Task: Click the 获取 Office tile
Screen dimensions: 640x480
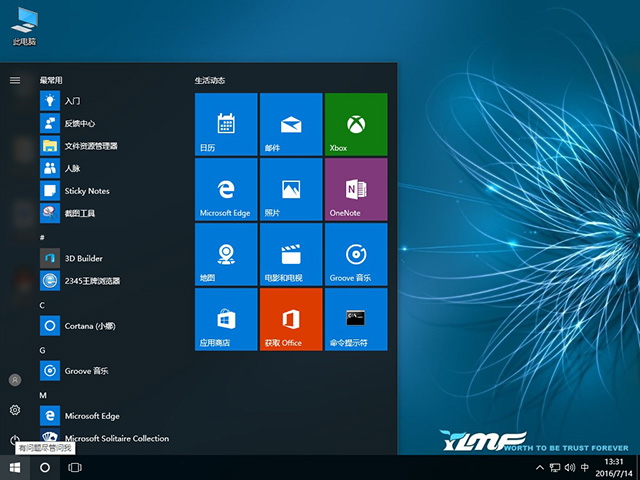Action: 290,319
